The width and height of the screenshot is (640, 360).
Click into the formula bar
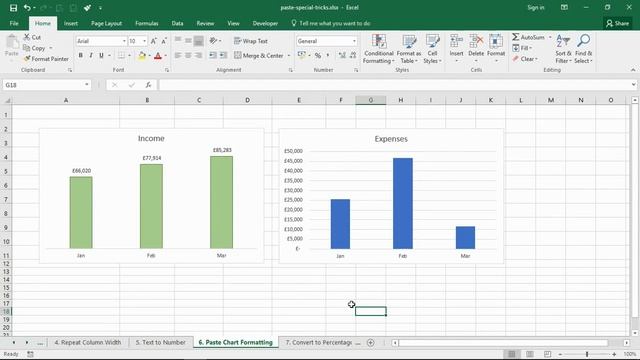[394, 85]
